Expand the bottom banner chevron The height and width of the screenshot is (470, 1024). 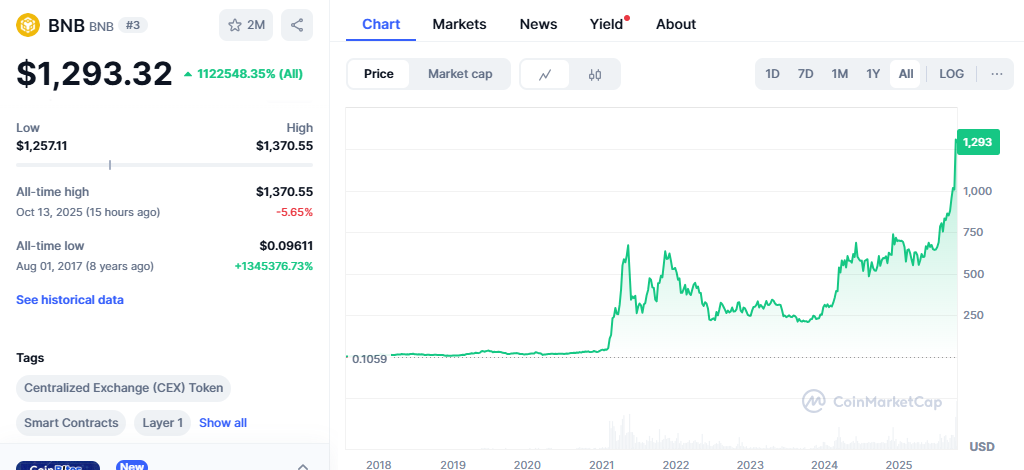[x=302, y=465]
